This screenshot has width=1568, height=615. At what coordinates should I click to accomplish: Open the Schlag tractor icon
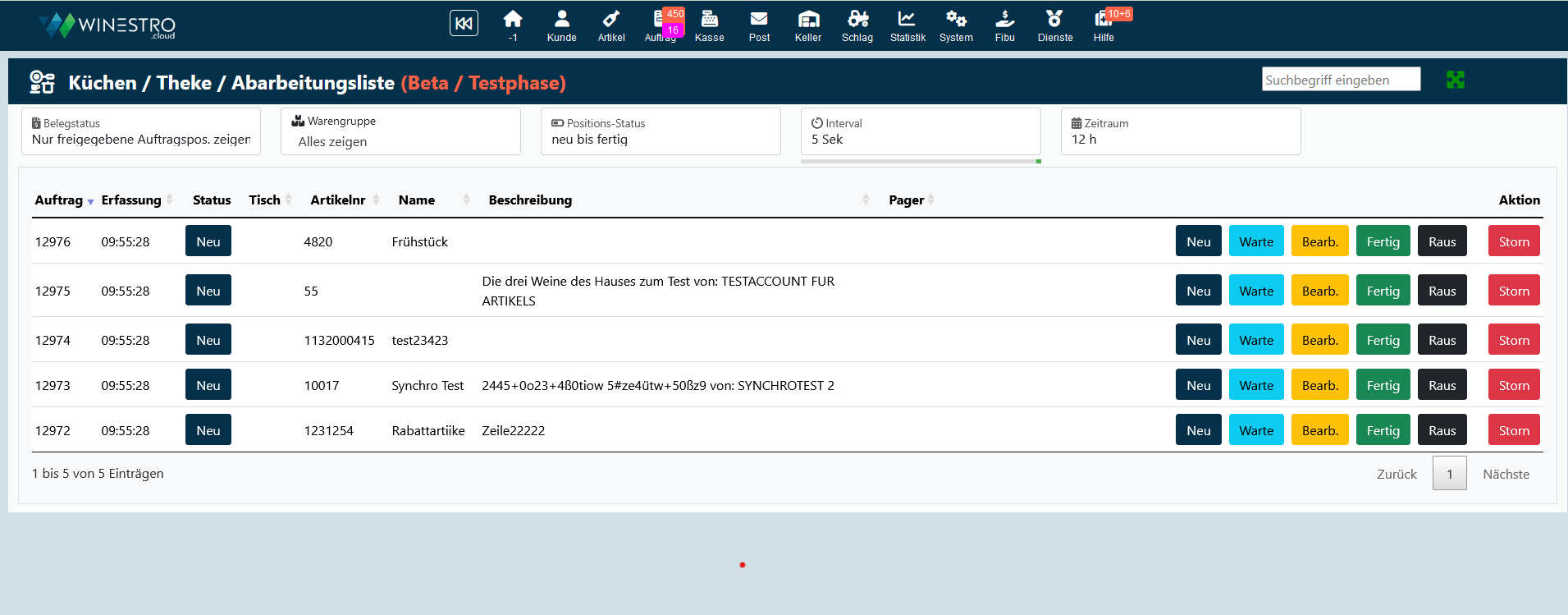click(x=857, y=20)
